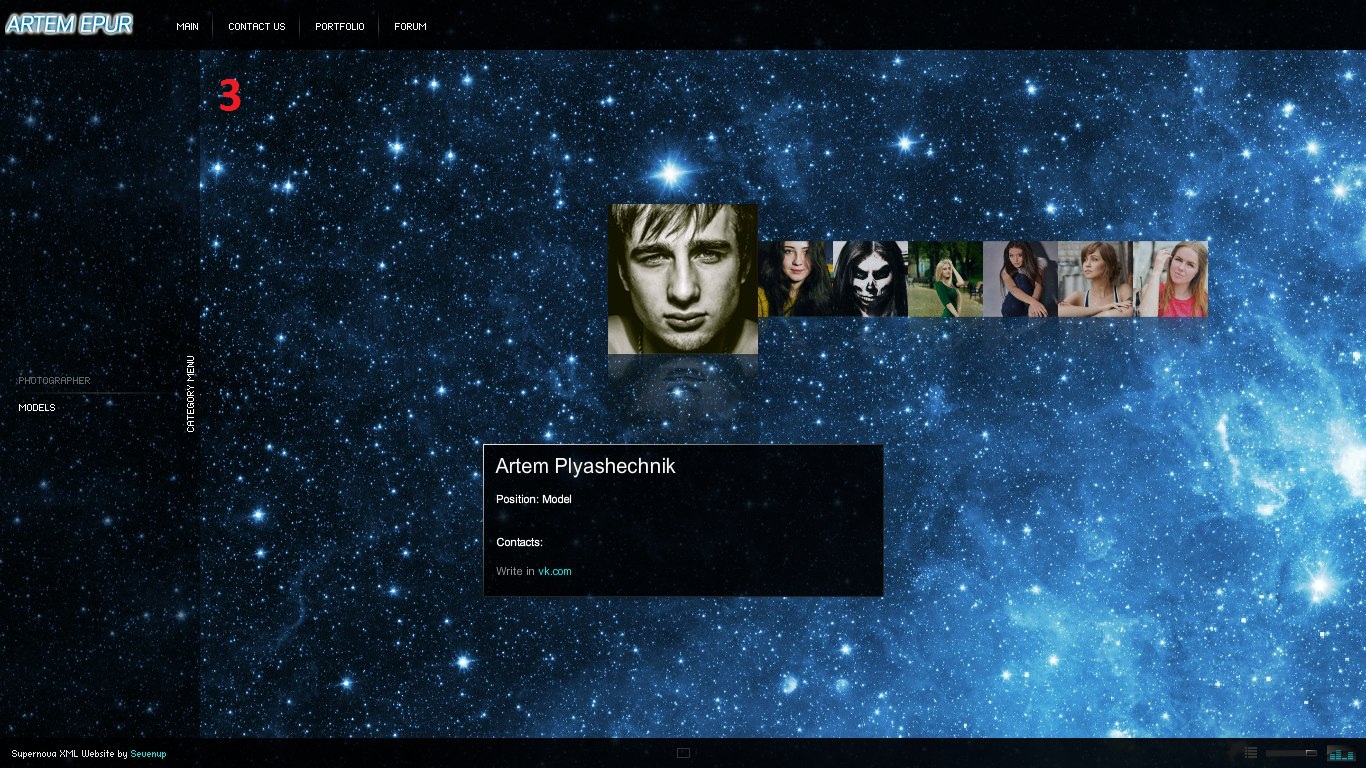The image size is (1366, 768).
Task: Click the fullscreen rectangle icon in footer
Action: pyautogui.click(x=683, y=753)
